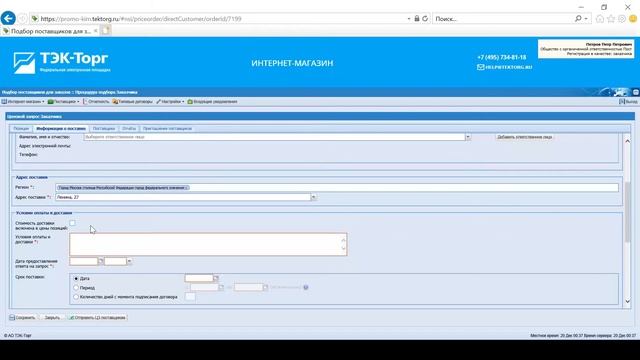Click the address bar URL
The width and height of the screenshot is (640, 360).
click(x=141, y=19)
